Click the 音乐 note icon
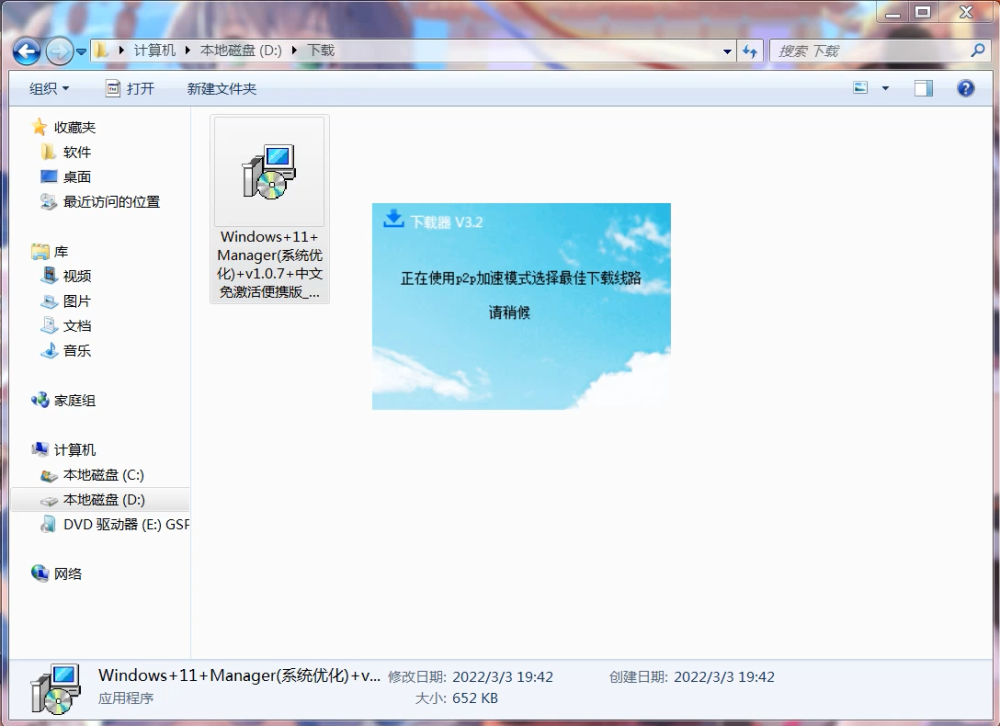The height and width of the screenshot is (726, 1000). 50,350
